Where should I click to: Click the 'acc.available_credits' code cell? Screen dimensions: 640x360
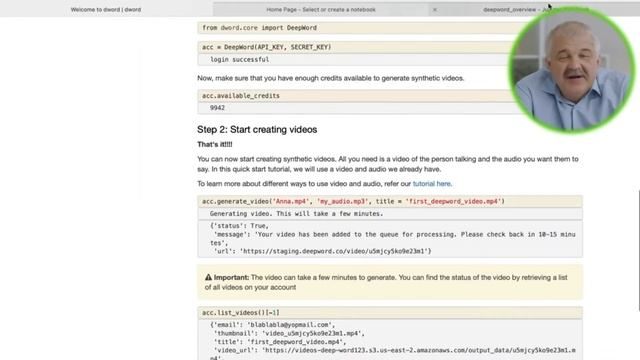point(355,96)
